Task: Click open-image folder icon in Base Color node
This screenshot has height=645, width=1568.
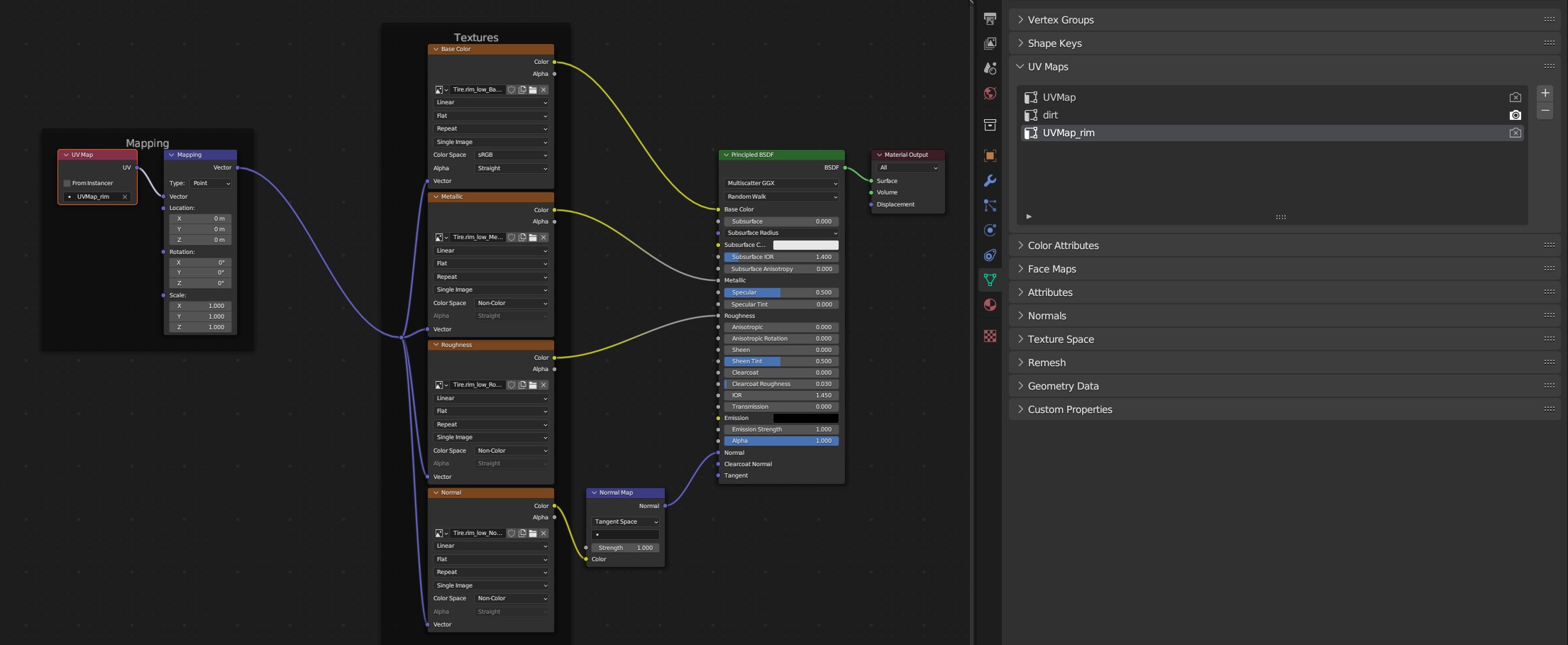Action: [x=533, y=90]
